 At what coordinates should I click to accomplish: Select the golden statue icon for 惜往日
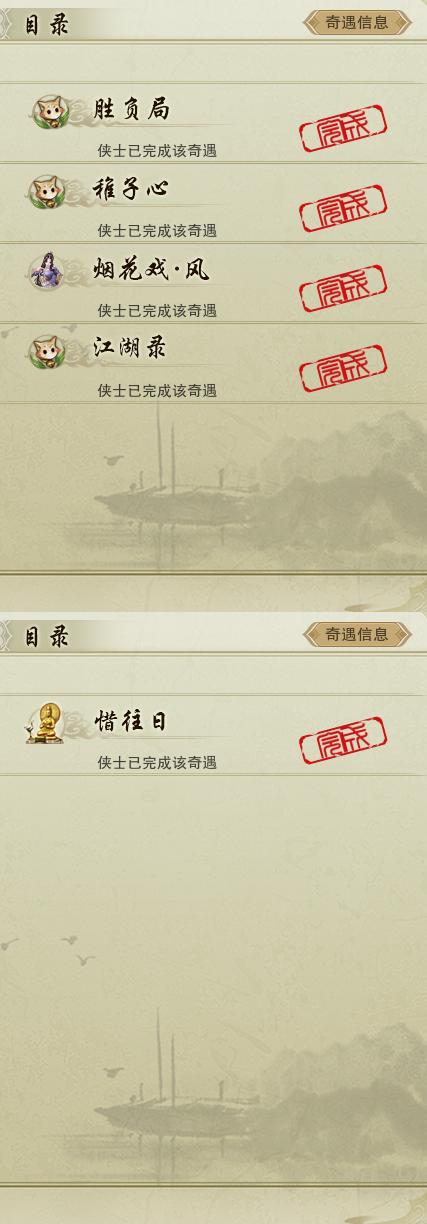click(45, 724)
